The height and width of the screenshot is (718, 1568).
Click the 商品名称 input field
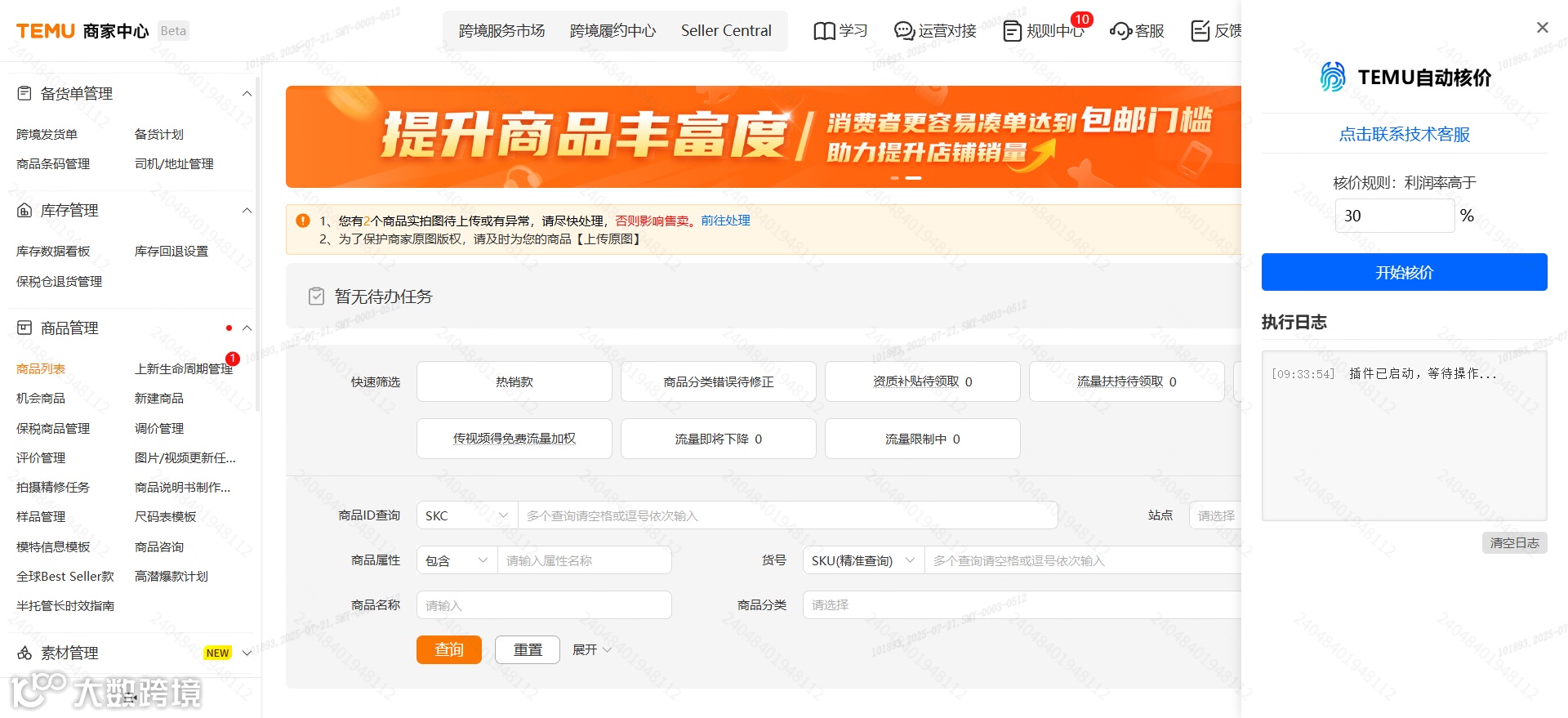(x=544, y=604)
